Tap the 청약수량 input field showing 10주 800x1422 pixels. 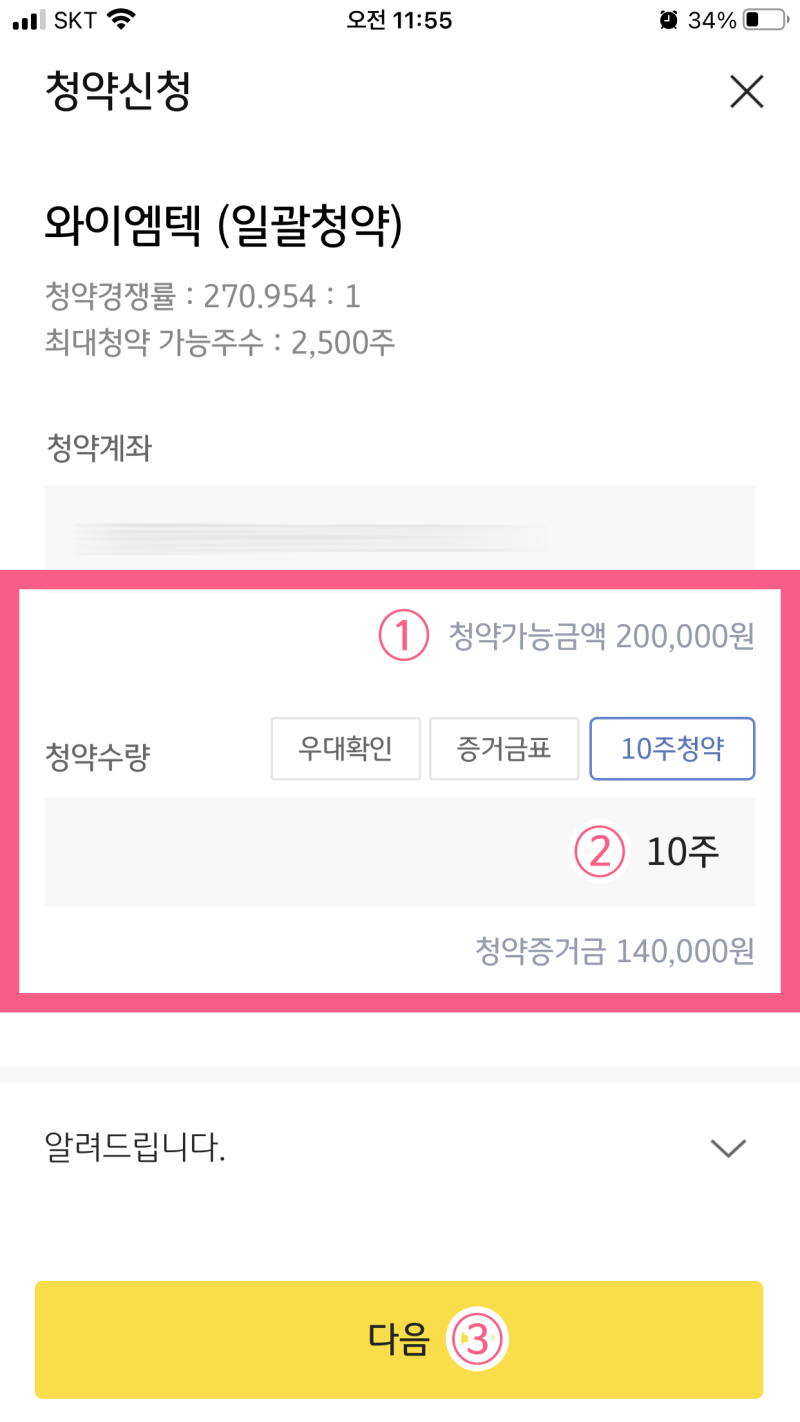tap(400, 852)
